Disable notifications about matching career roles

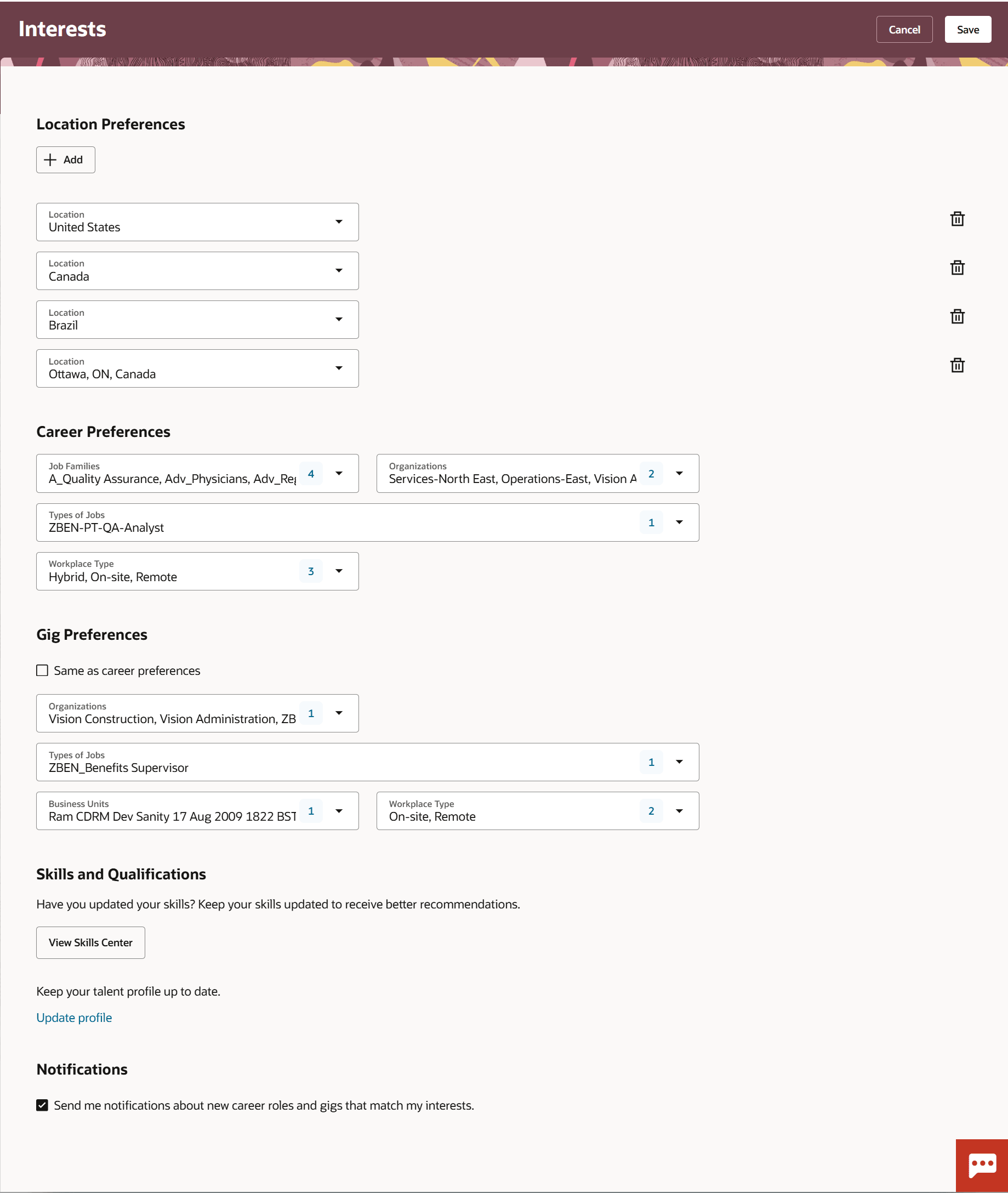[42, 1105]
